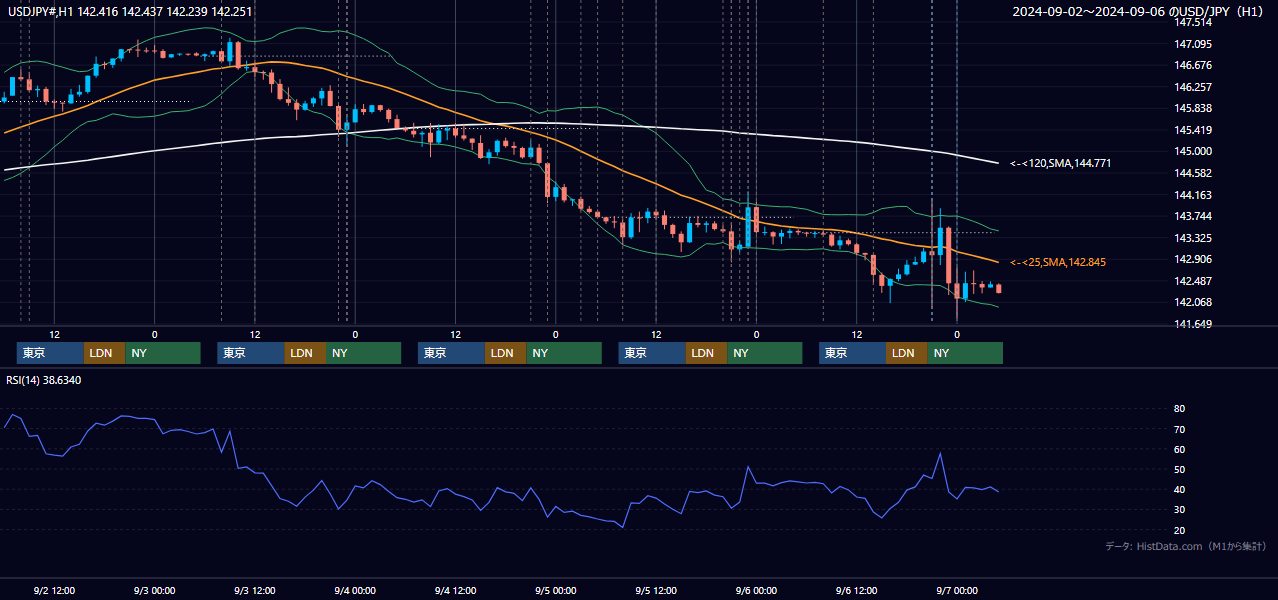Click RSI scale value 30

pyautogui.click(x=1180, y=509)
